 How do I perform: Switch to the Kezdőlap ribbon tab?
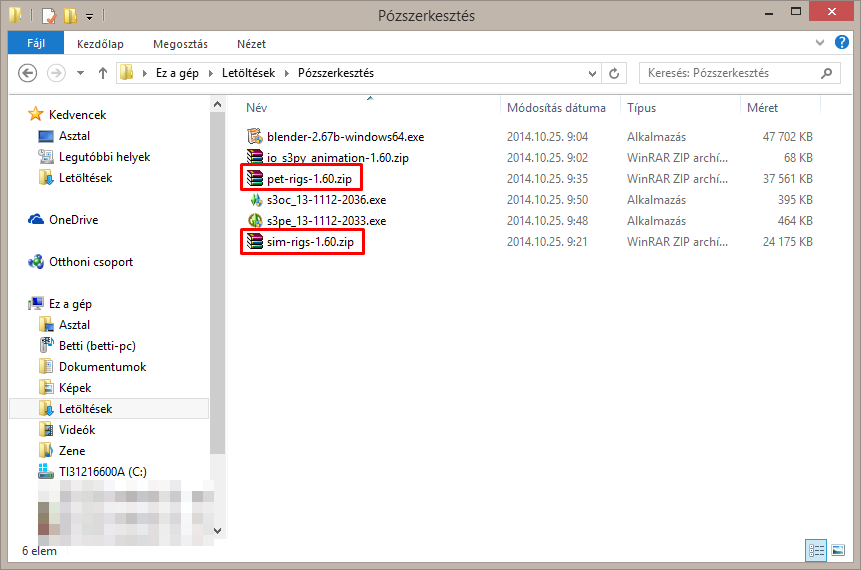coord(100,44)
